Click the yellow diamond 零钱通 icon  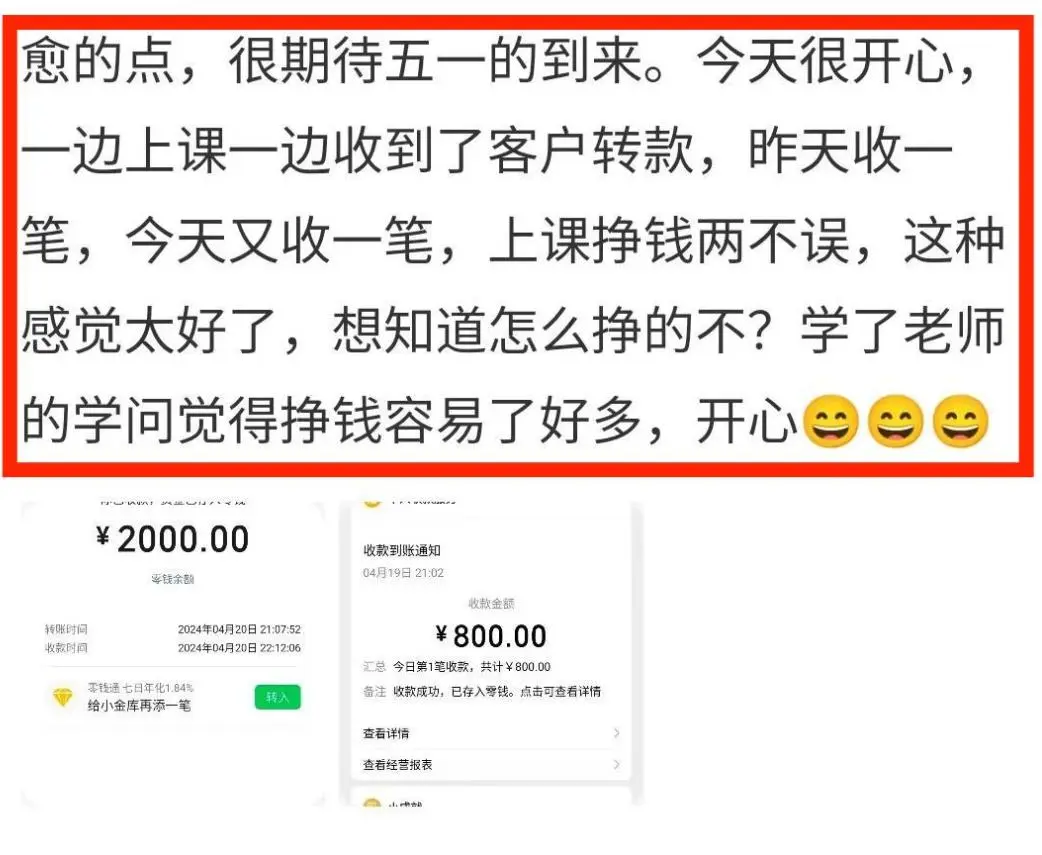tap(63, 698)
